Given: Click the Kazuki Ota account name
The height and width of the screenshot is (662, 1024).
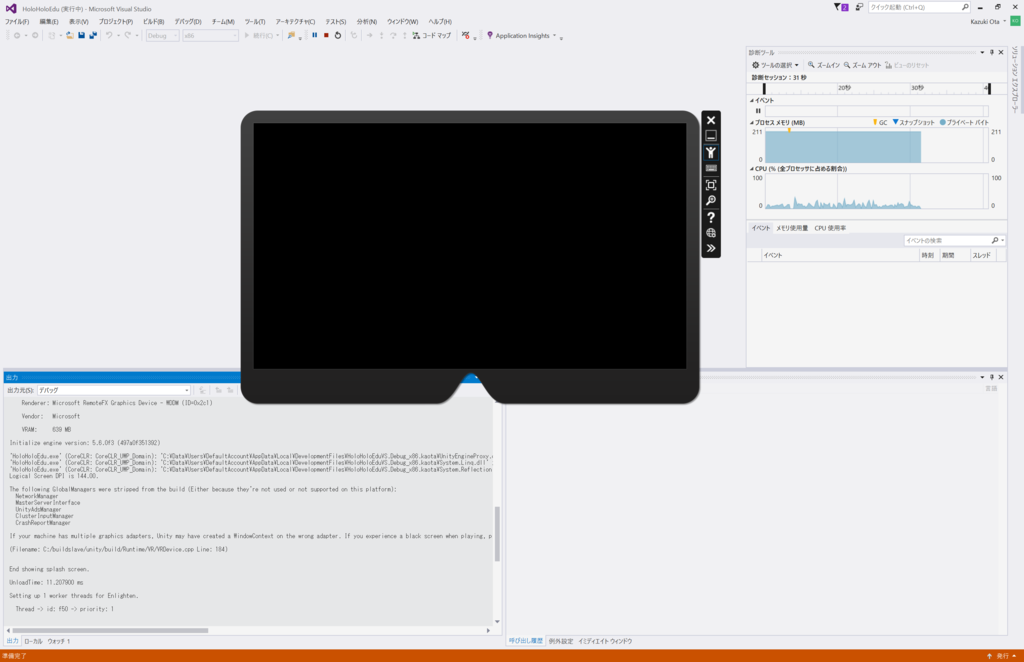Looking at the screenshot, I should pyautogui.click(x=985, y=22).
